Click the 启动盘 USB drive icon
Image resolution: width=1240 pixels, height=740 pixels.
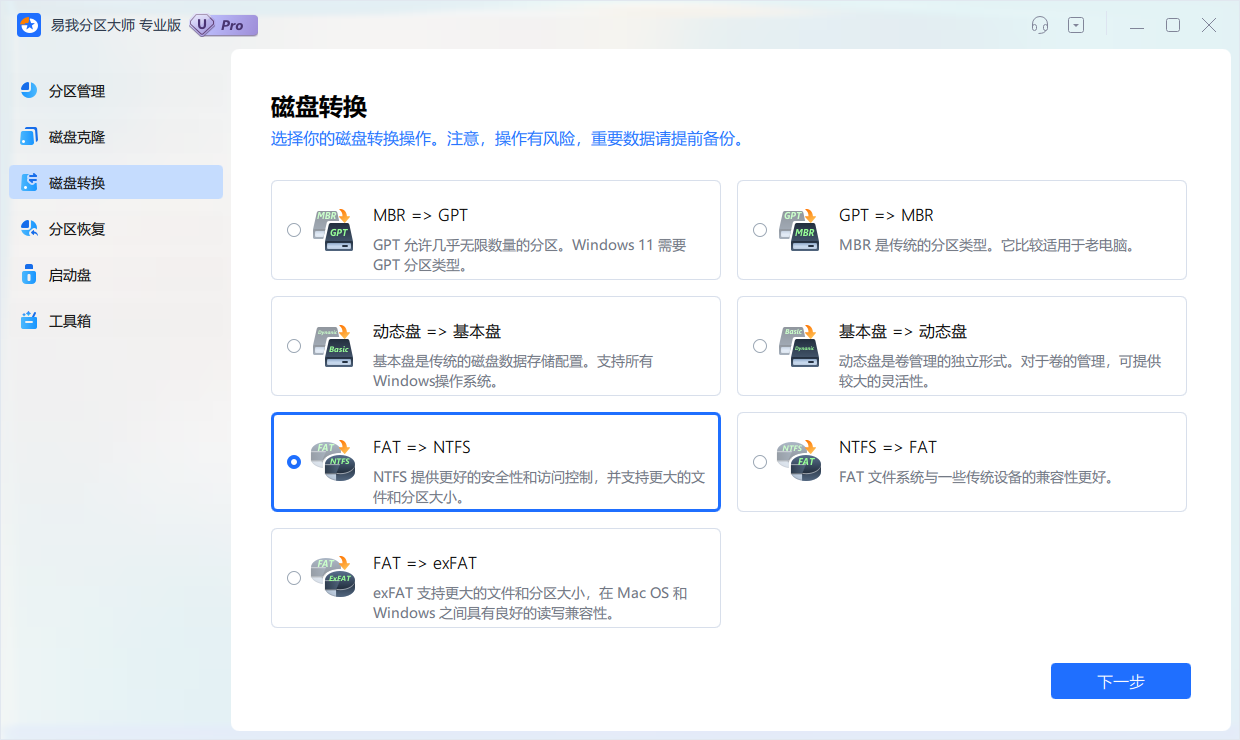[29, 275]
